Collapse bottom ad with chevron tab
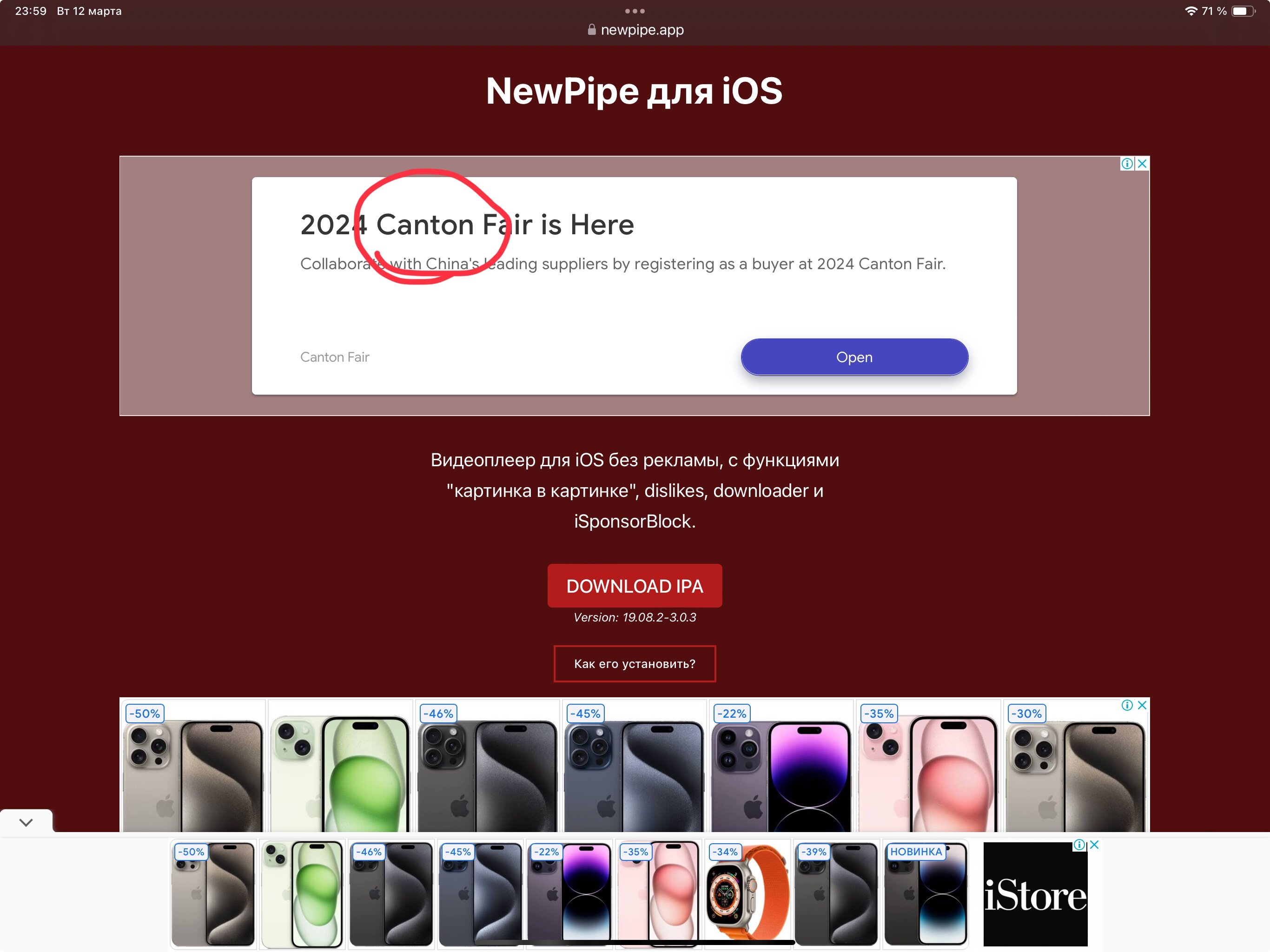Image resolution: width=1270 pixels, height=952 pixels. click(x=26, y=822)
